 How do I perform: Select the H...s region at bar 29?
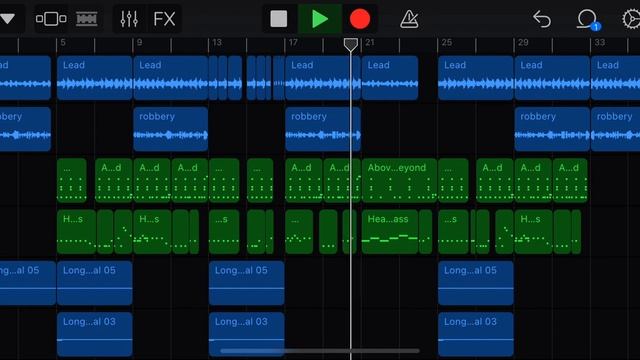533,232
